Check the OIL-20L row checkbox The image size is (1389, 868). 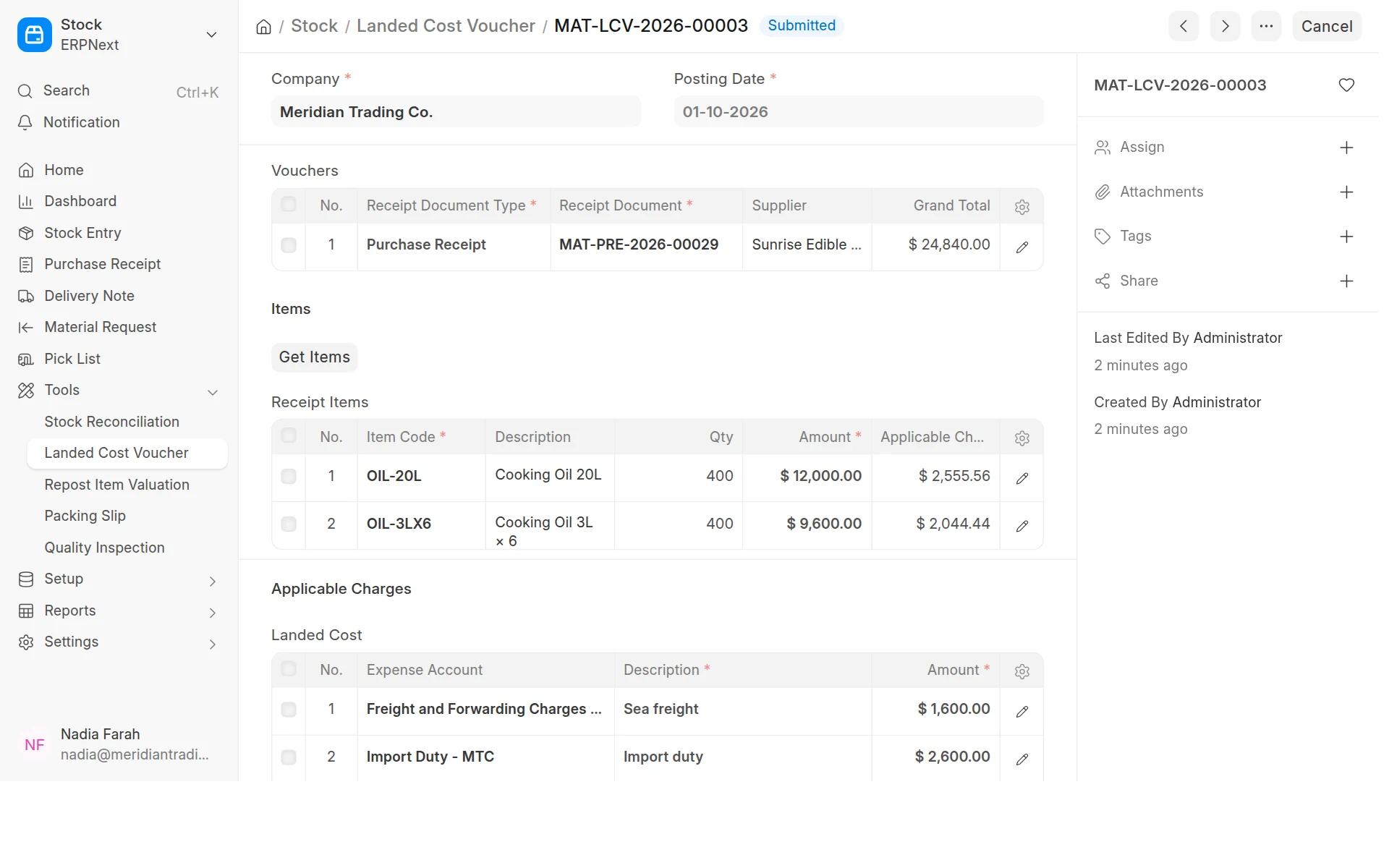(289, 477)
